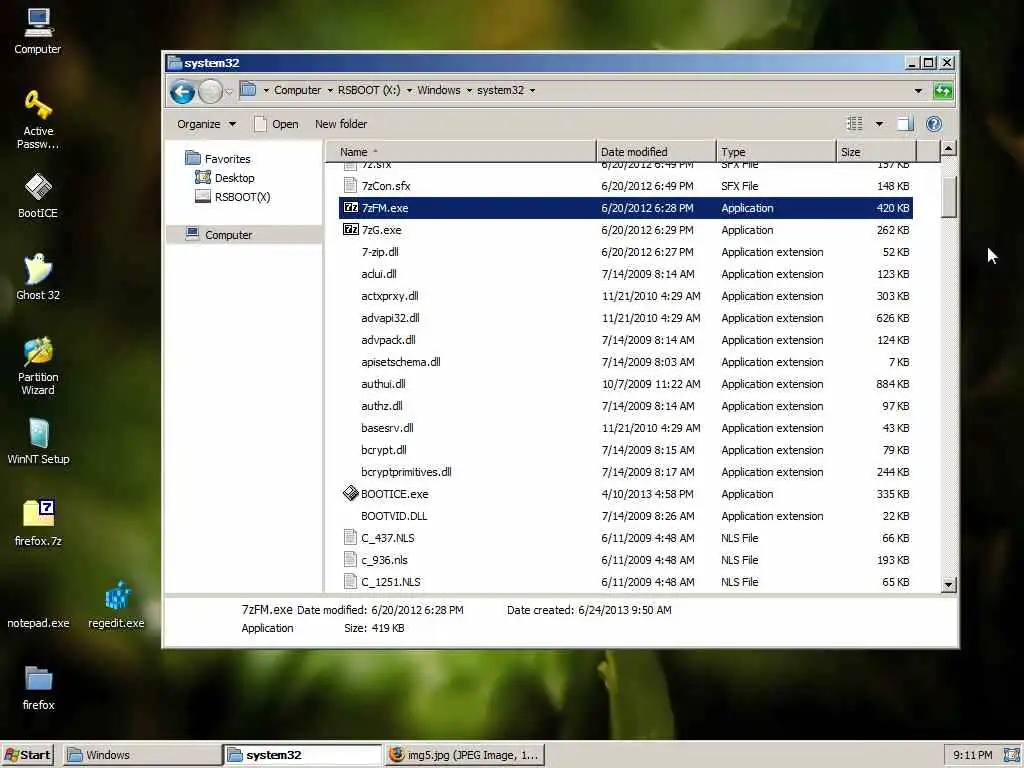Image resolution: width=1024 pixels, height=768 pixels.
Task: Click the Open toolbar button
Action: (x=276, y=124)
